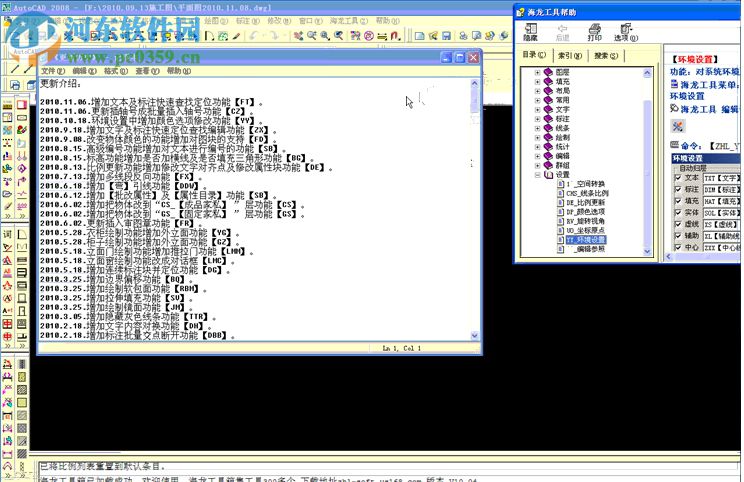Click the Undo arrow in AutoCAD toolbar
The width and height of the screenshot is (744, 482).
(x=255, y=36)
